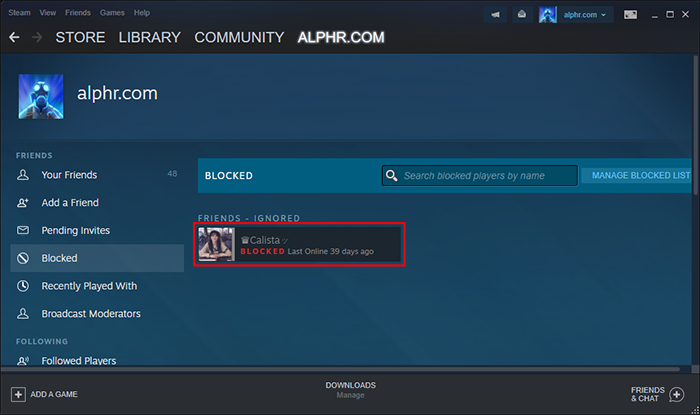Image resolution: width=700 pixels, height=415 pixels.
Task: Open Friends & Chat bubble icon
Action: [x=676, y=394]
